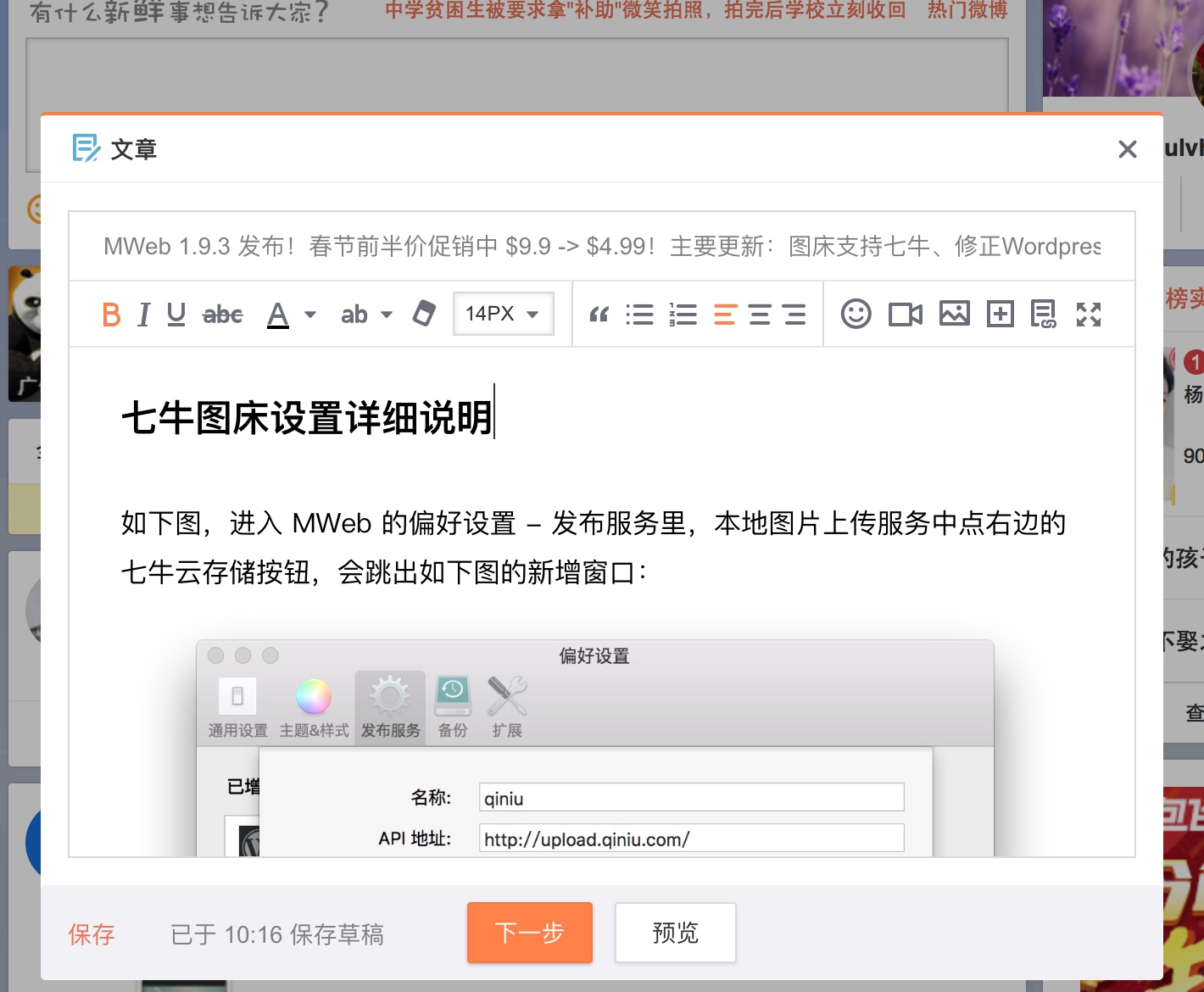The width and height of the screenshot is (1204, 992).
Task: Click the background Weibo post text box
Action: (517, 75)
